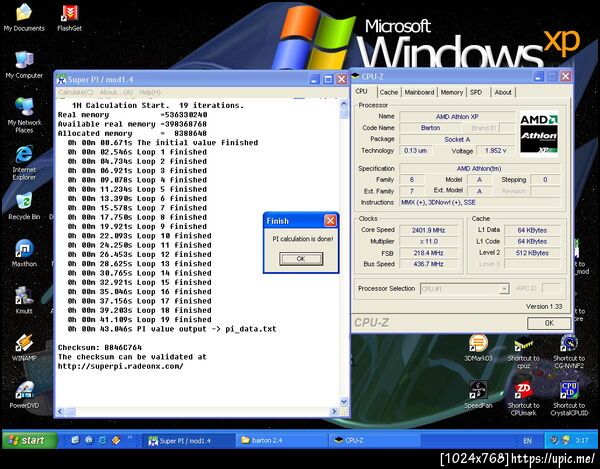Minimize the Super PI window
The image size is (600, 469).
[x=315, y=79]
